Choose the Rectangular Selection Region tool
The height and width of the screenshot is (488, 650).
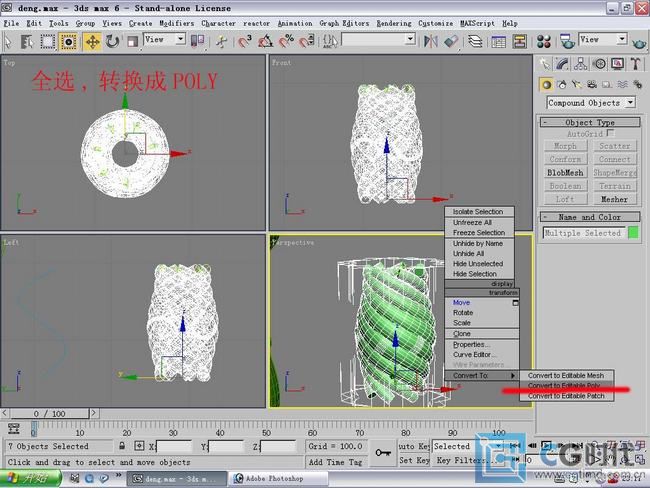point(48,41)
